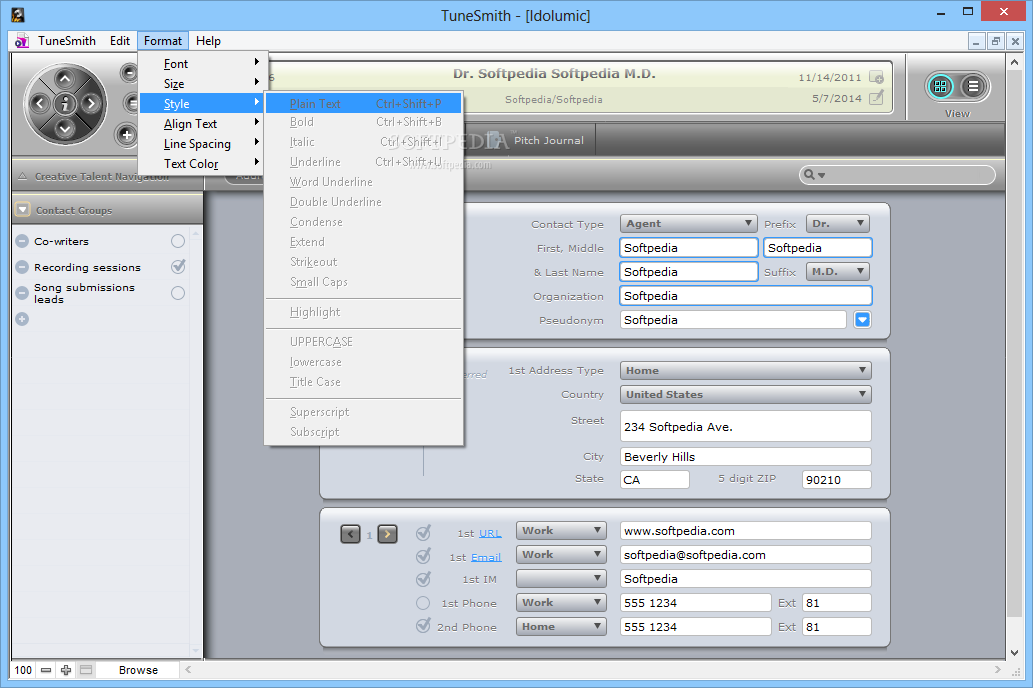Open the Size submenu

(x=204, y=84)
